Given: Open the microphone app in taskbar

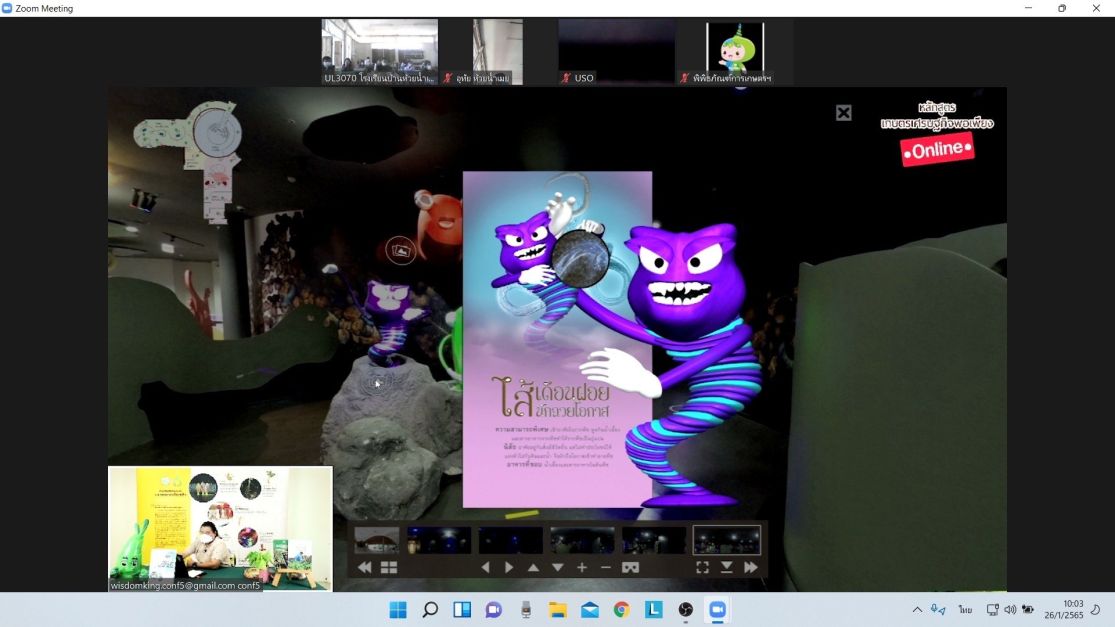Looking at the screenshot, I should tap(526, 610).
